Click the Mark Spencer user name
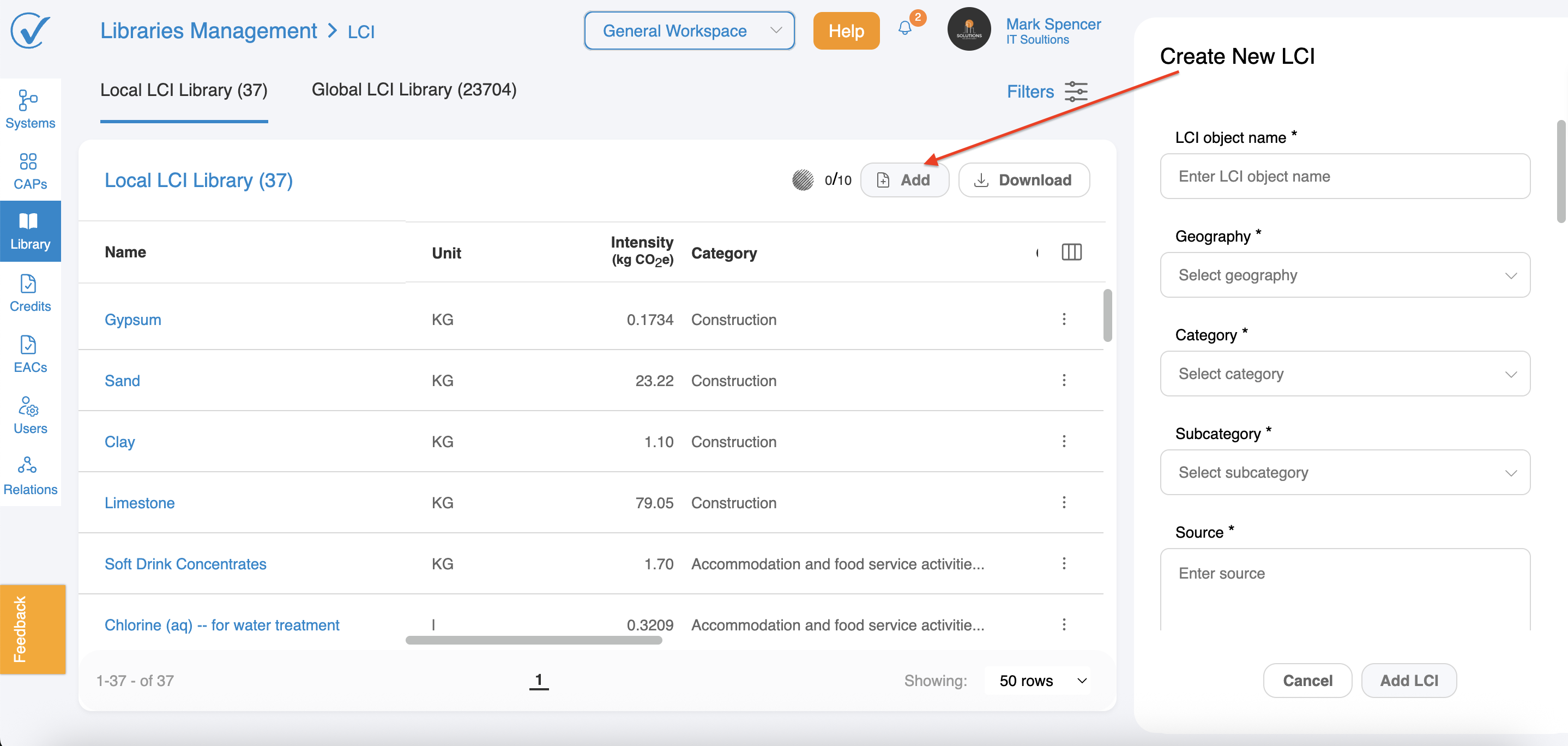The image size is (1568, 746). [x=1053, y=25]
